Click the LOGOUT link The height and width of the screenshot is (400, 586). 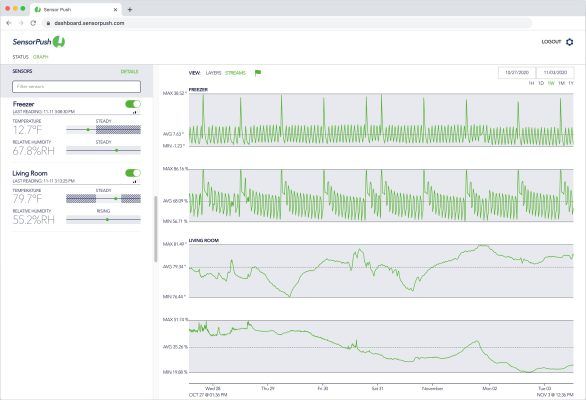[552, 42]
